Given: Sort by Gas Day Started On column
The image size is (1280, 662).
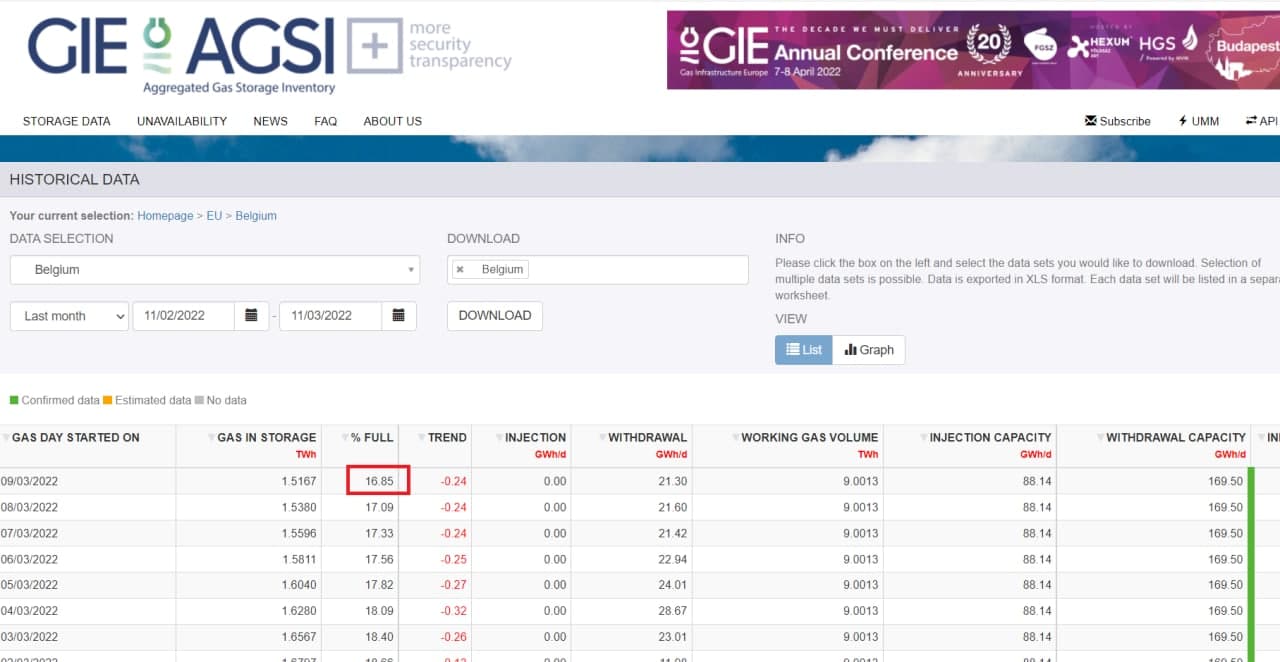Looking at the screenshot, I should (75, 438).
